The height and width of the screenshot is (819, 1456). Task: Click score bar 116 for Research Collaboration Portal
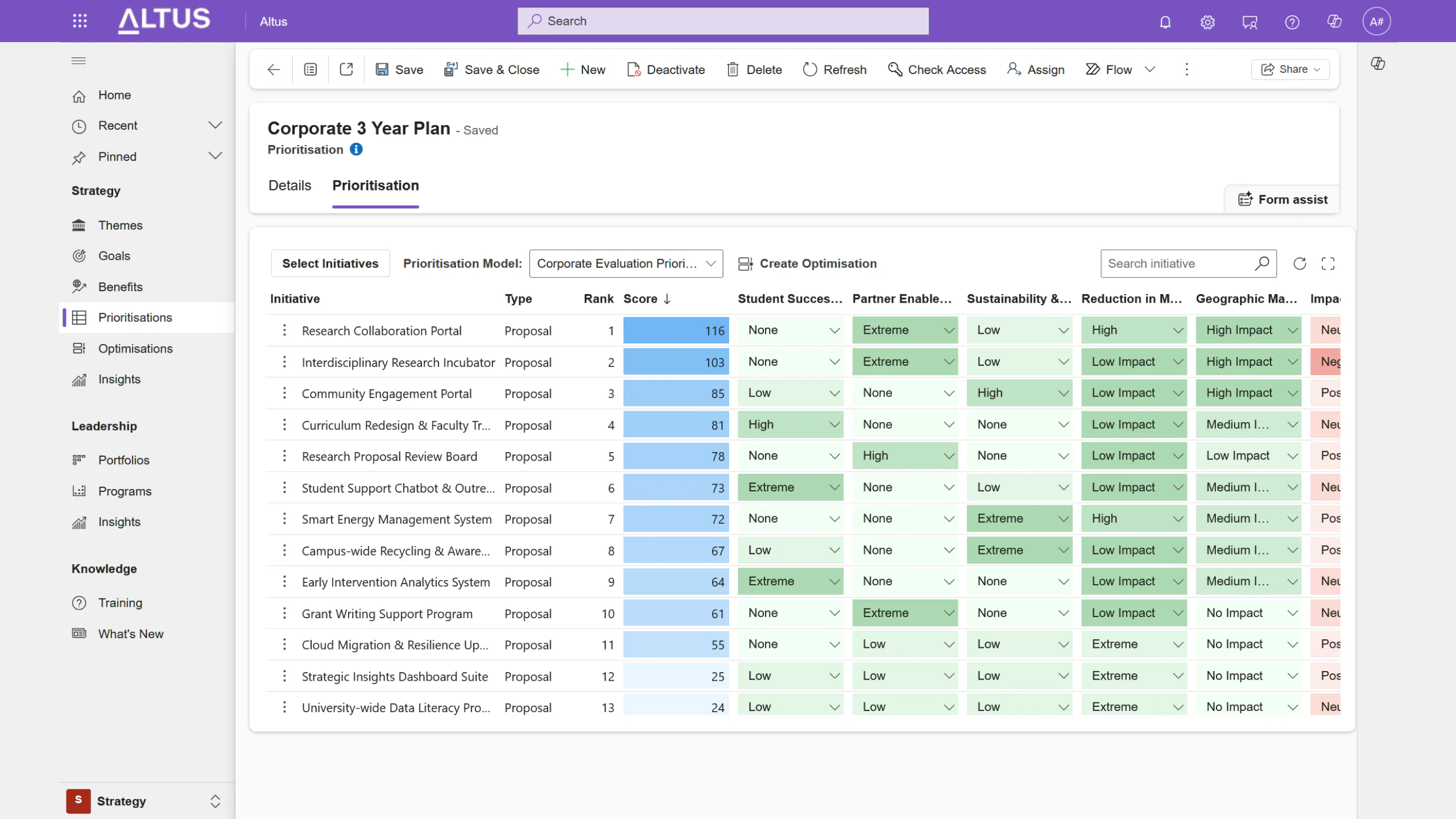pos(676,330)
